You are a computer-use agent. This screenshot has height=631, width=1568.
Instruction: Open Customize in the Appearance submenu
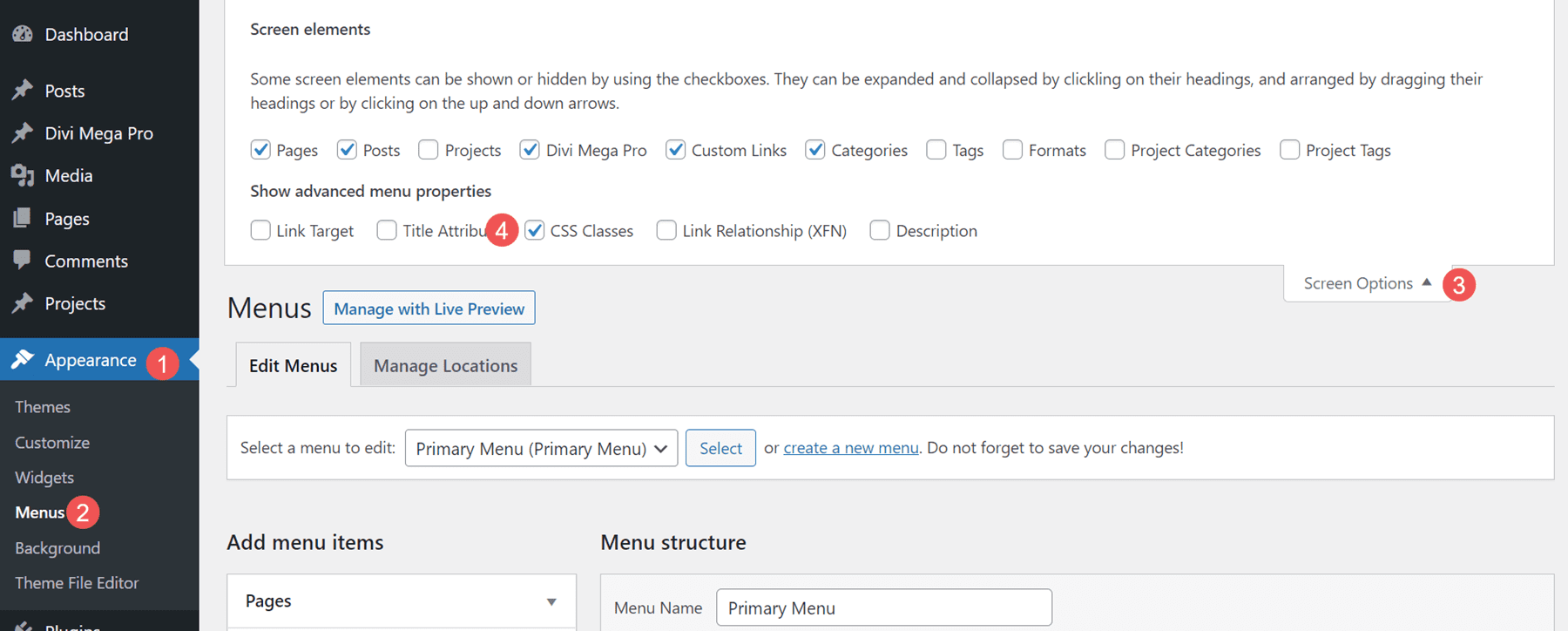[x=52, y=442]
